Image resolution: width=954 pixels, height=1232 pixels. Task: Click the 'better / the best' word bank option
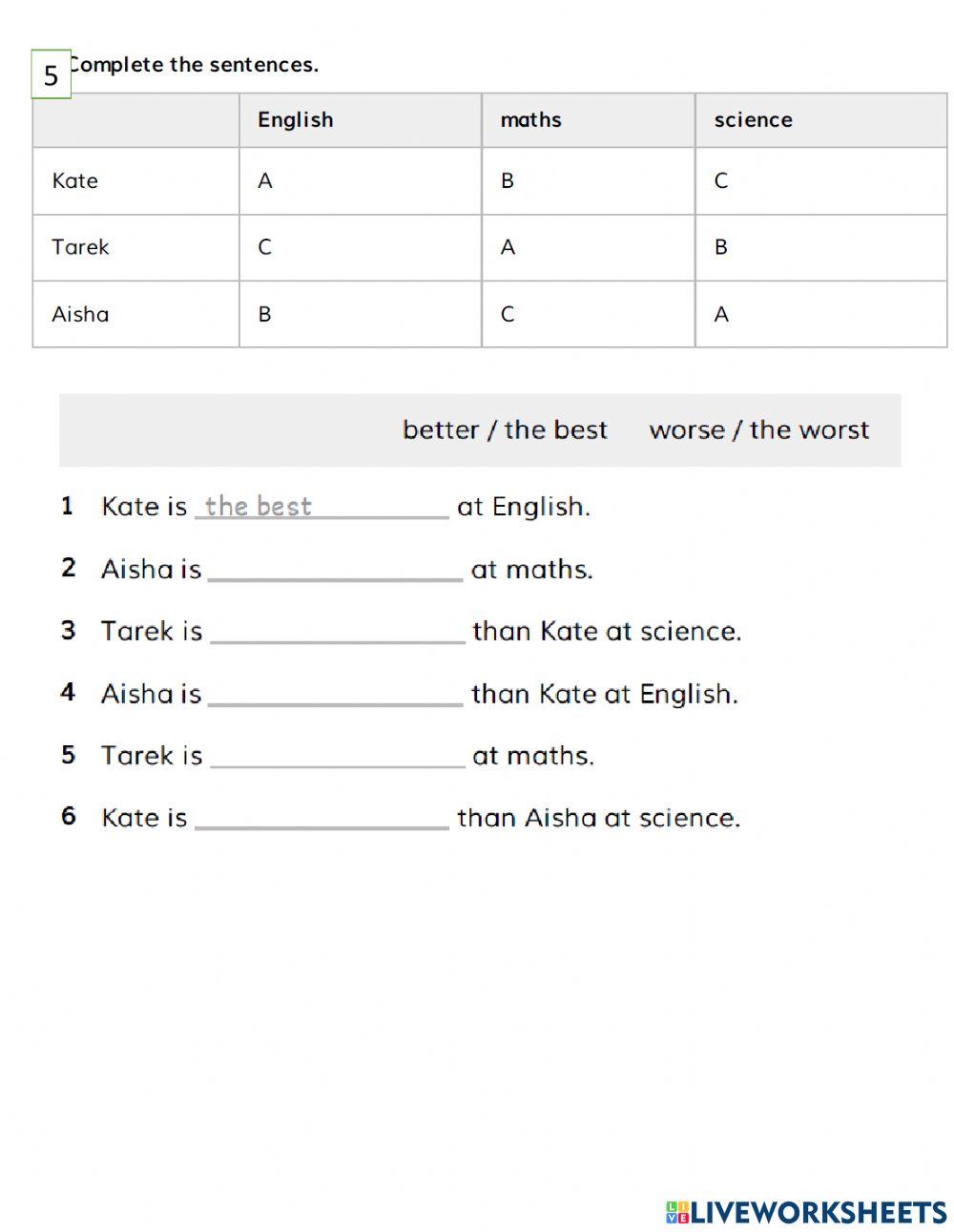(x=505, y=430)
